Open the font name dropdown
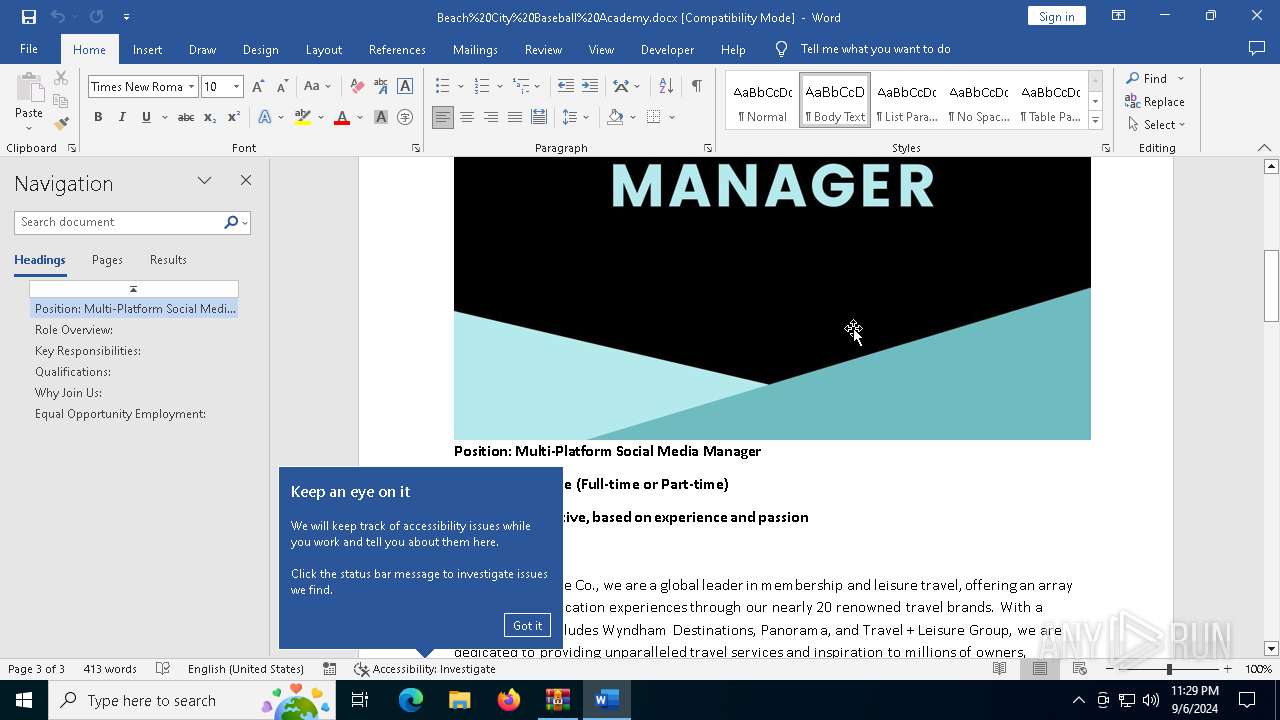The image size is (1280, 720). [191, 87]
